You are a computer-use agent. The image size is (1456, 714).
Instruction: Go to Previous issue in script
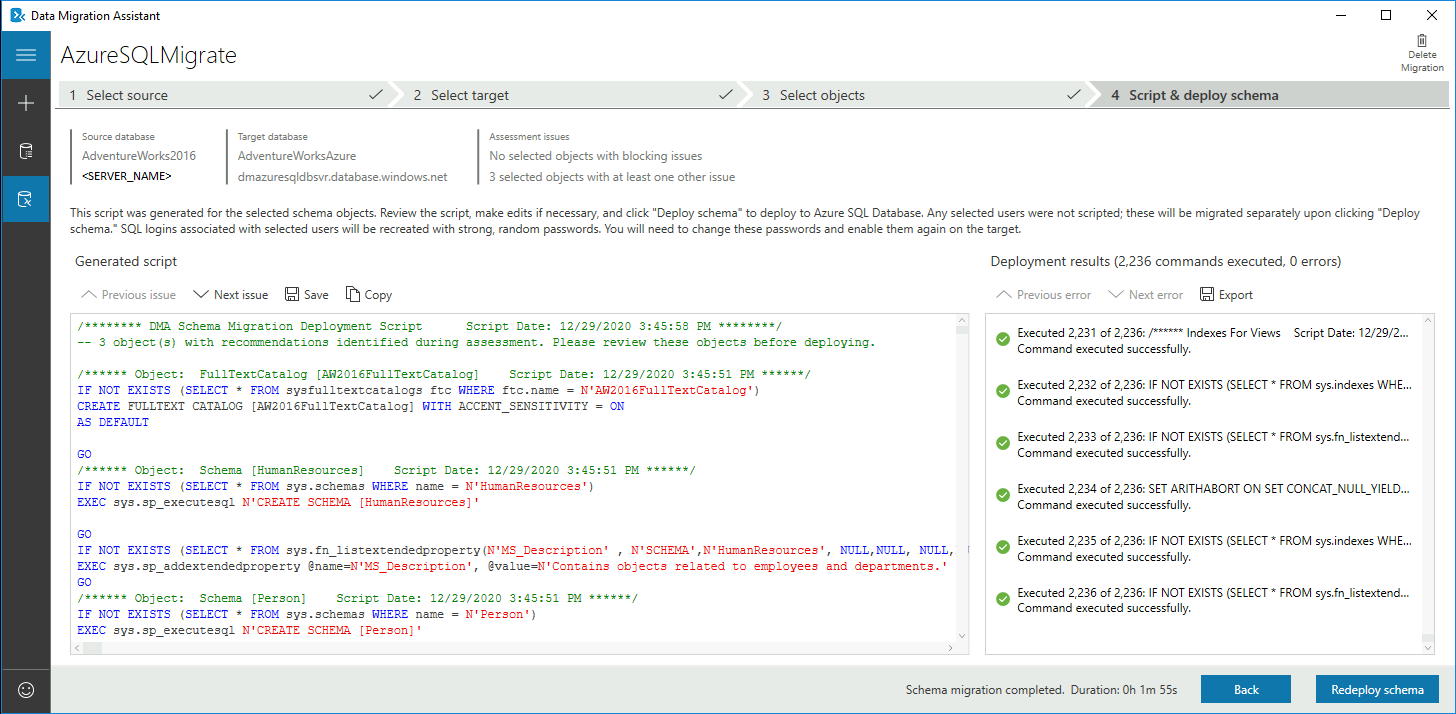point(129,295)
